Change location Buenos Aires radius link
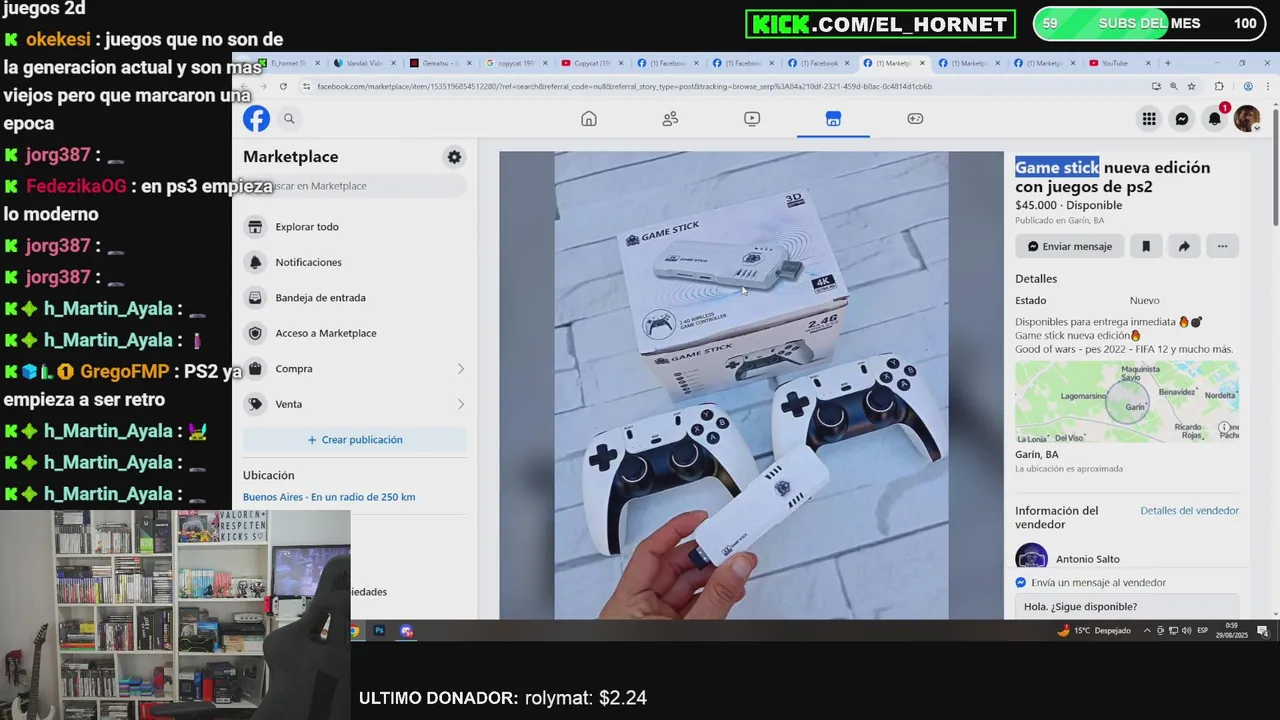 [x=329, y=497]
